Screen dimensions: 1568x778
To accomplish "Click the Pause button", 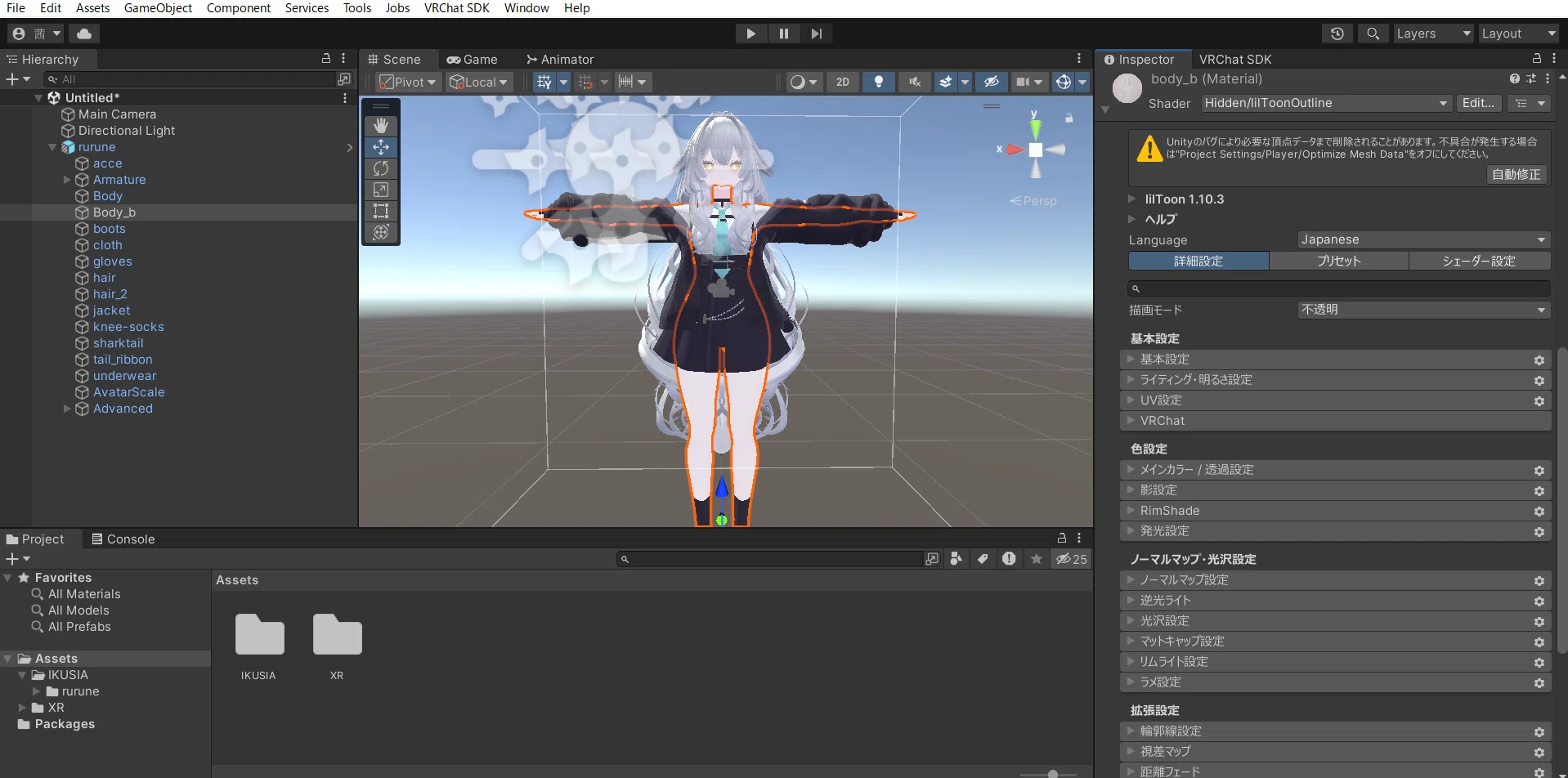I will (783, 34).
